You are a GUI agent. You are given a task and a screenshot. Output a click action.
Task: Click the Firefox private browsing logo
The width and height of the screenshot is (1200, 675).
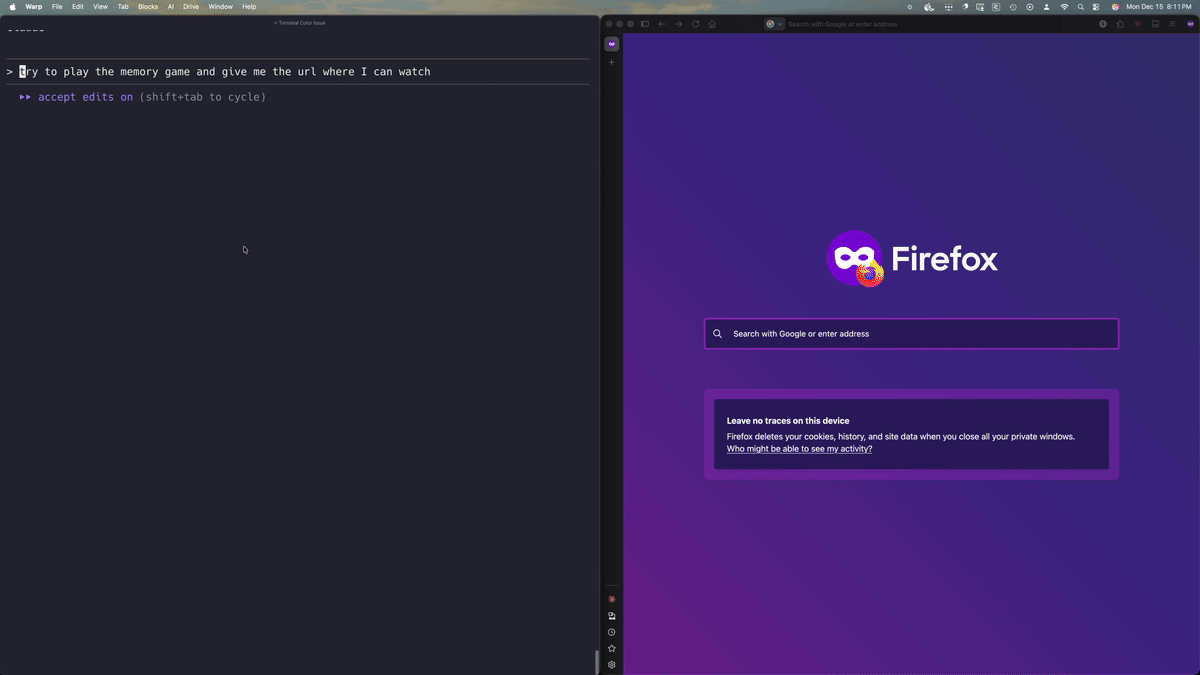(x=856, y=259)
